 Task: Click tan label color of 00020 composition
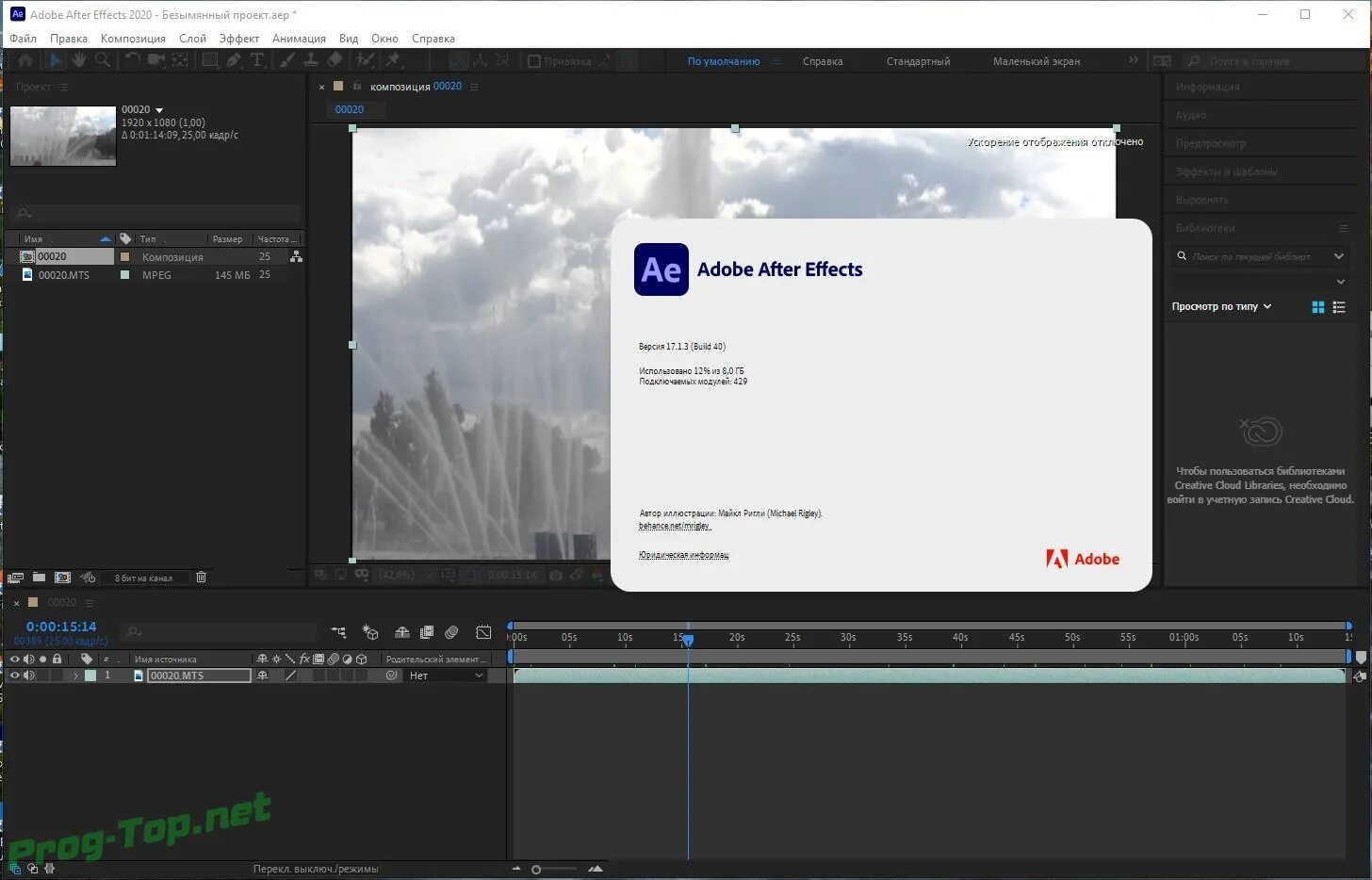[x=124, y=256]
